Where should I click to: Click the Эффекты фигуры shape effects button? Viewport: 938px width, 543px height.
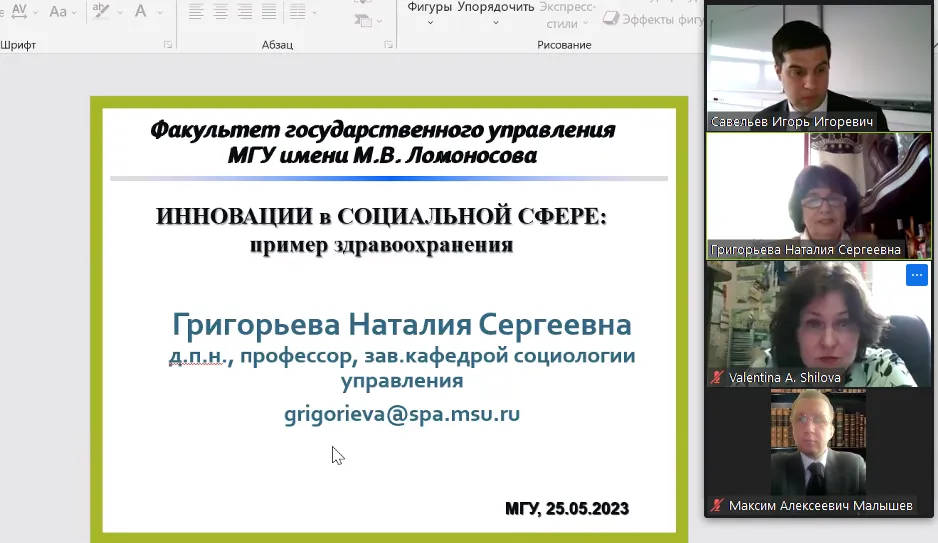pos(653,19)
